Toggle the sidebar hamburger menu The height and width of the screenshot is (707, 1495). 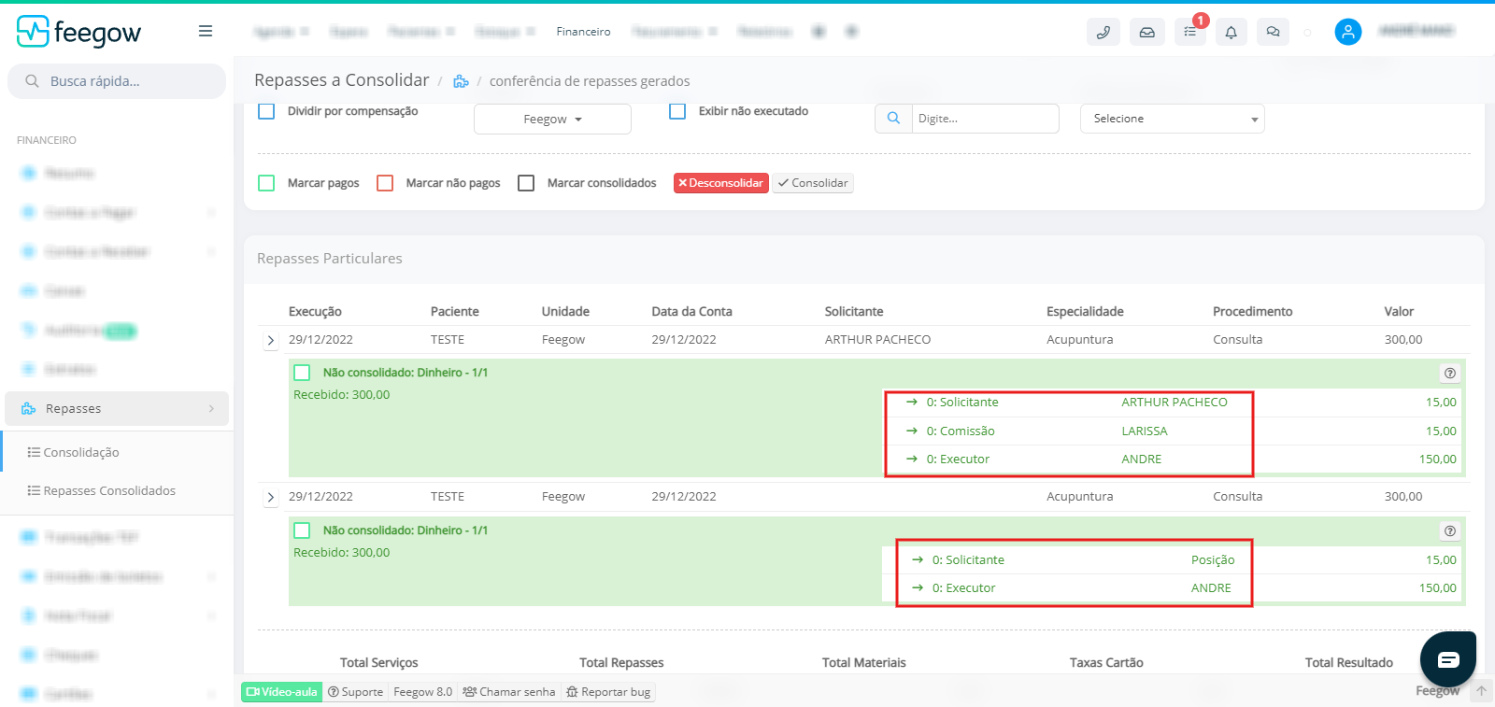[205, 31]
